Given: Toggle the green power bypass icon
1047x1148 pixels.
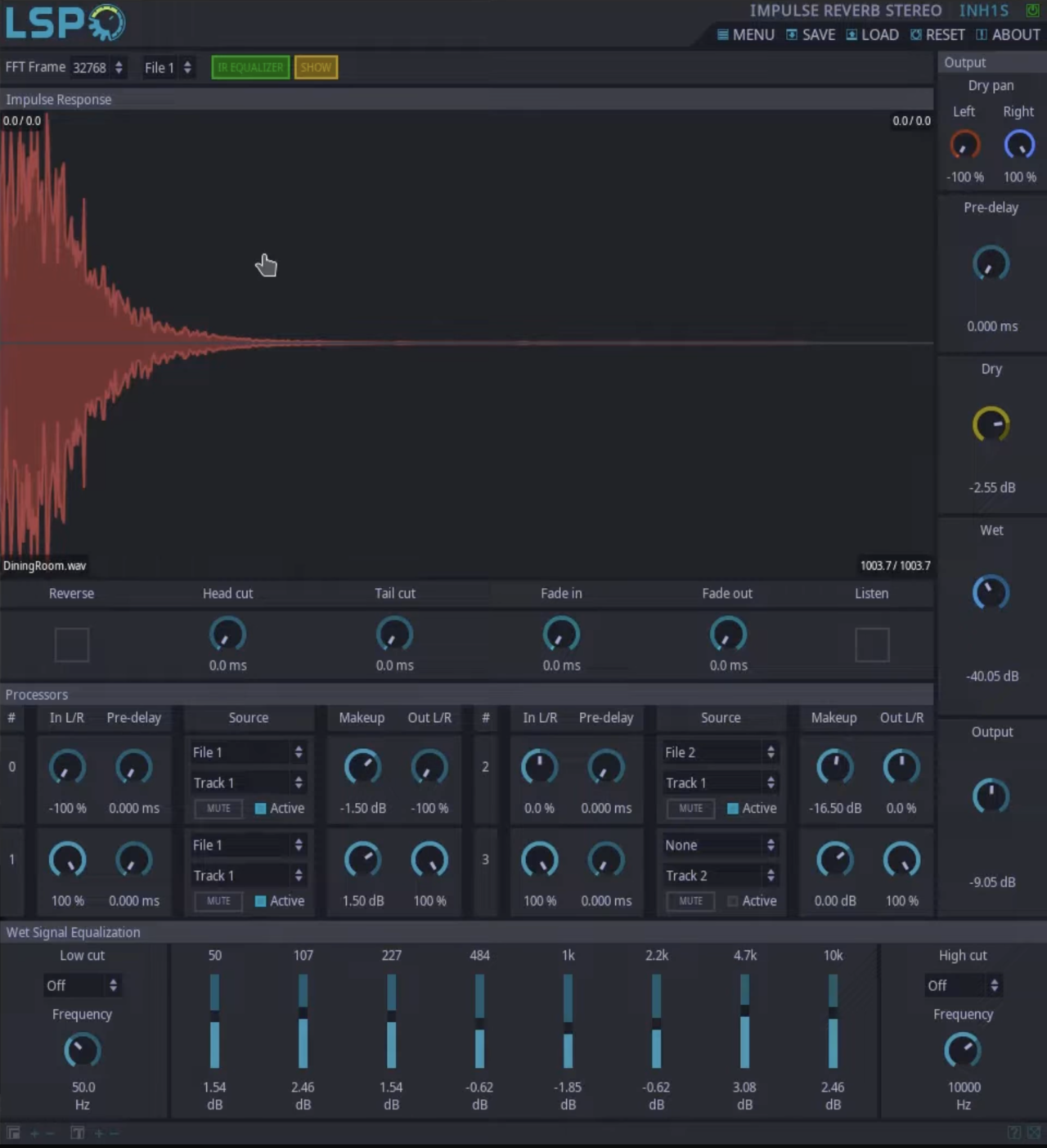Looking at the screenshot, I should coord(1032,11).
